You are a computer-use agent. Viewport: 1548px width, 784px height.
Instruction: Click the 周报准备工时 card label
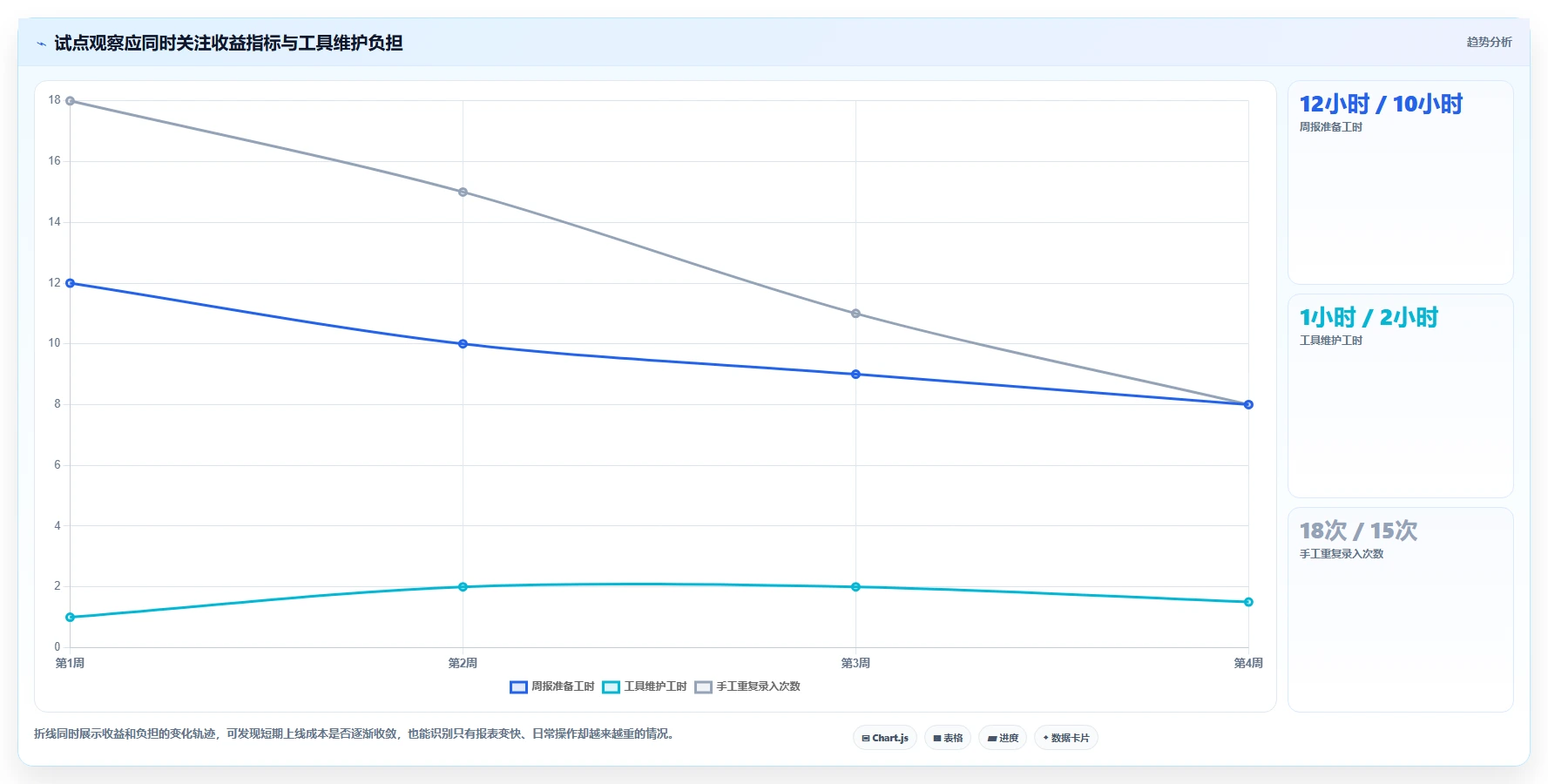(1330, 127)
